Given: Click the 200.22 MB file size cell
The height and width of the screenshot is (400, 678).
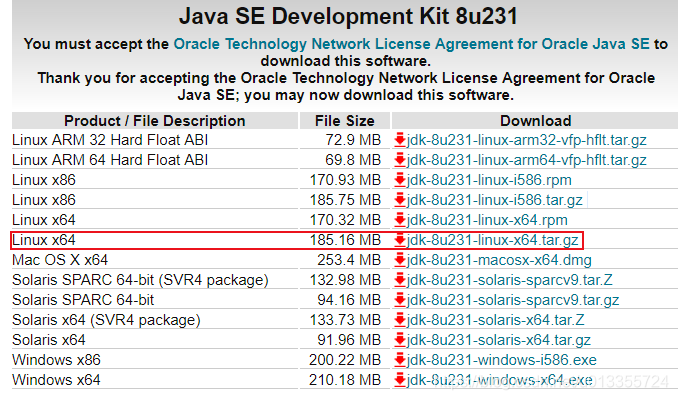Looking at the screenshot, I should tap(345, 360).
